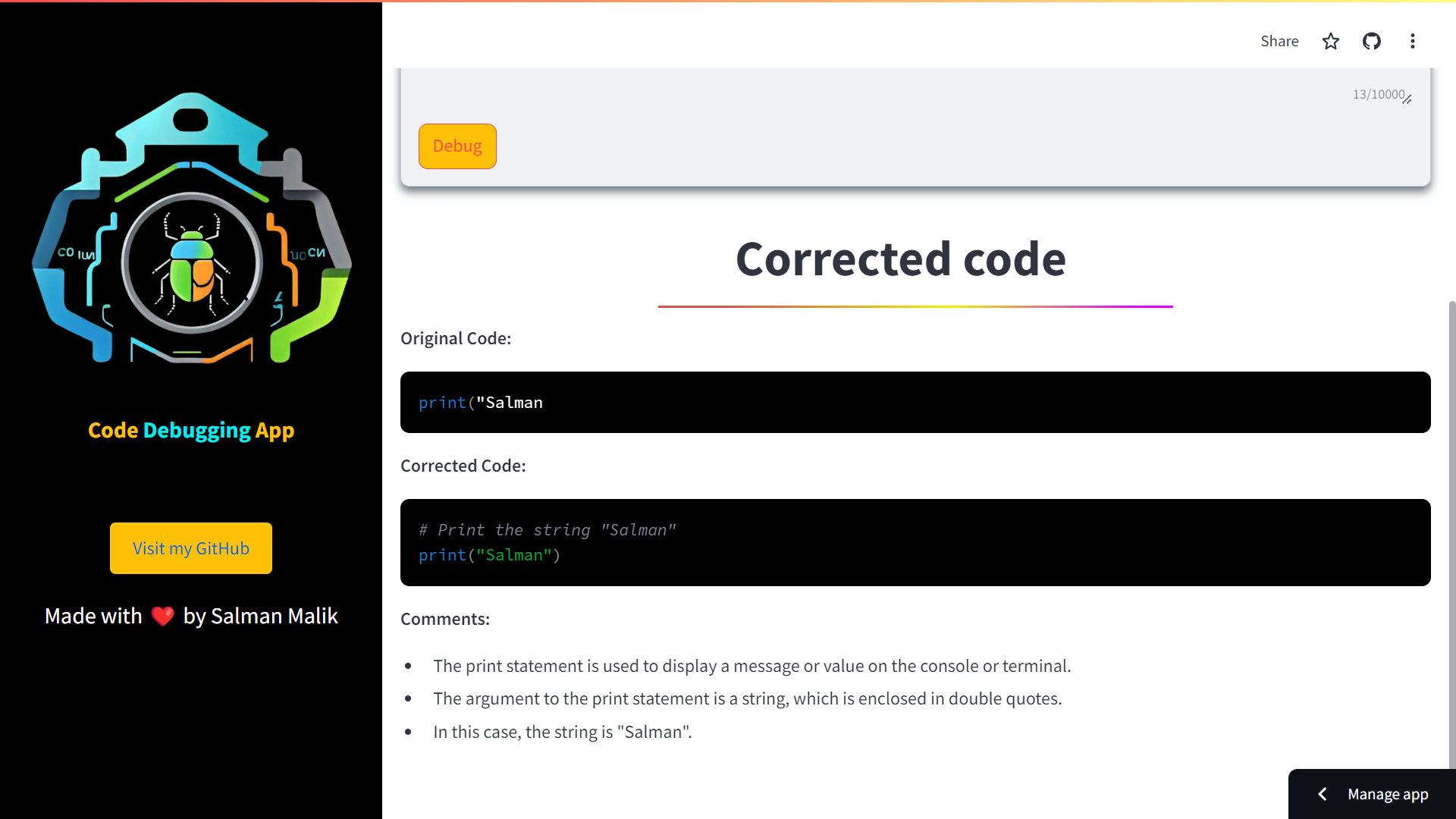The height and width of the screenshot is (819, 1456).
Task: Click the 13/10000 character counter
Action: (x=1378, y=94)
